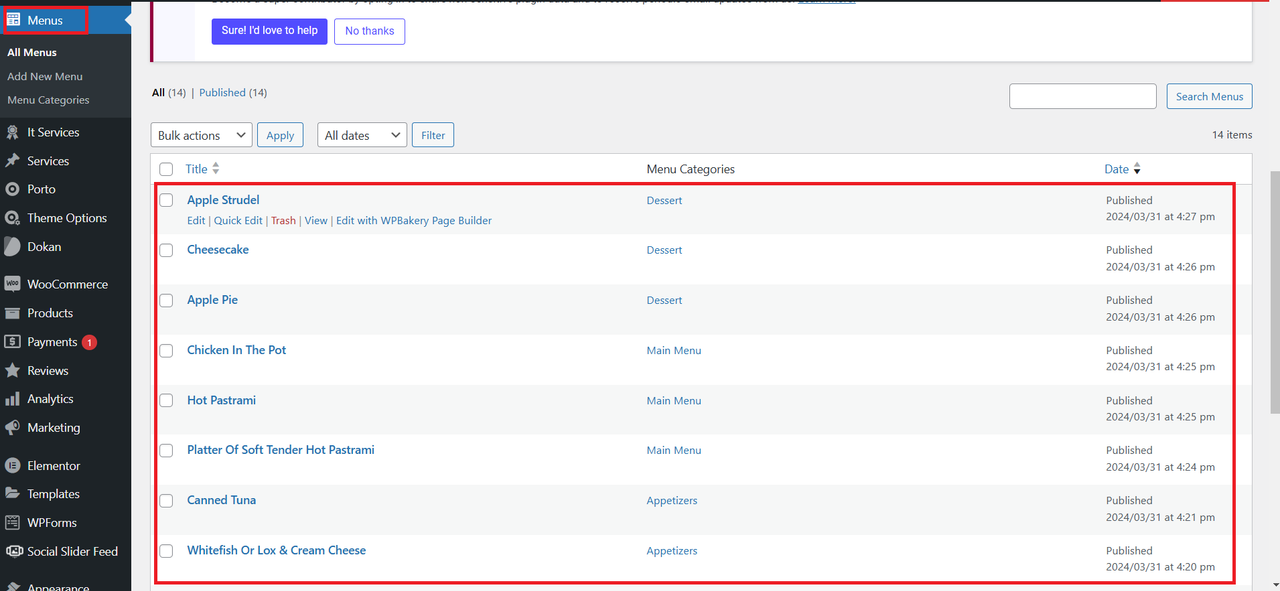Check the Canned Tuna row checkbox
The image size is (1280, 591).
166,500
